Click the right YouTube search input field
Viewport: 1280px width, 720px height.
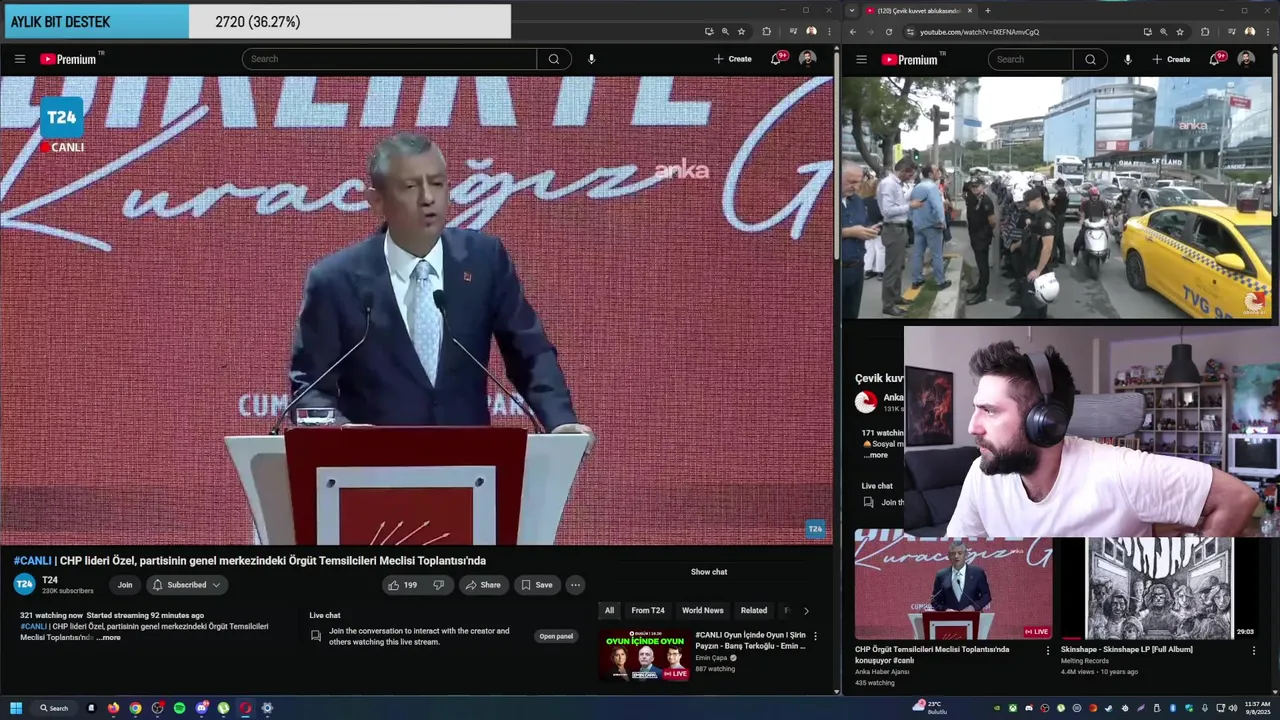pyautogui.click(x=1031, y=60)
